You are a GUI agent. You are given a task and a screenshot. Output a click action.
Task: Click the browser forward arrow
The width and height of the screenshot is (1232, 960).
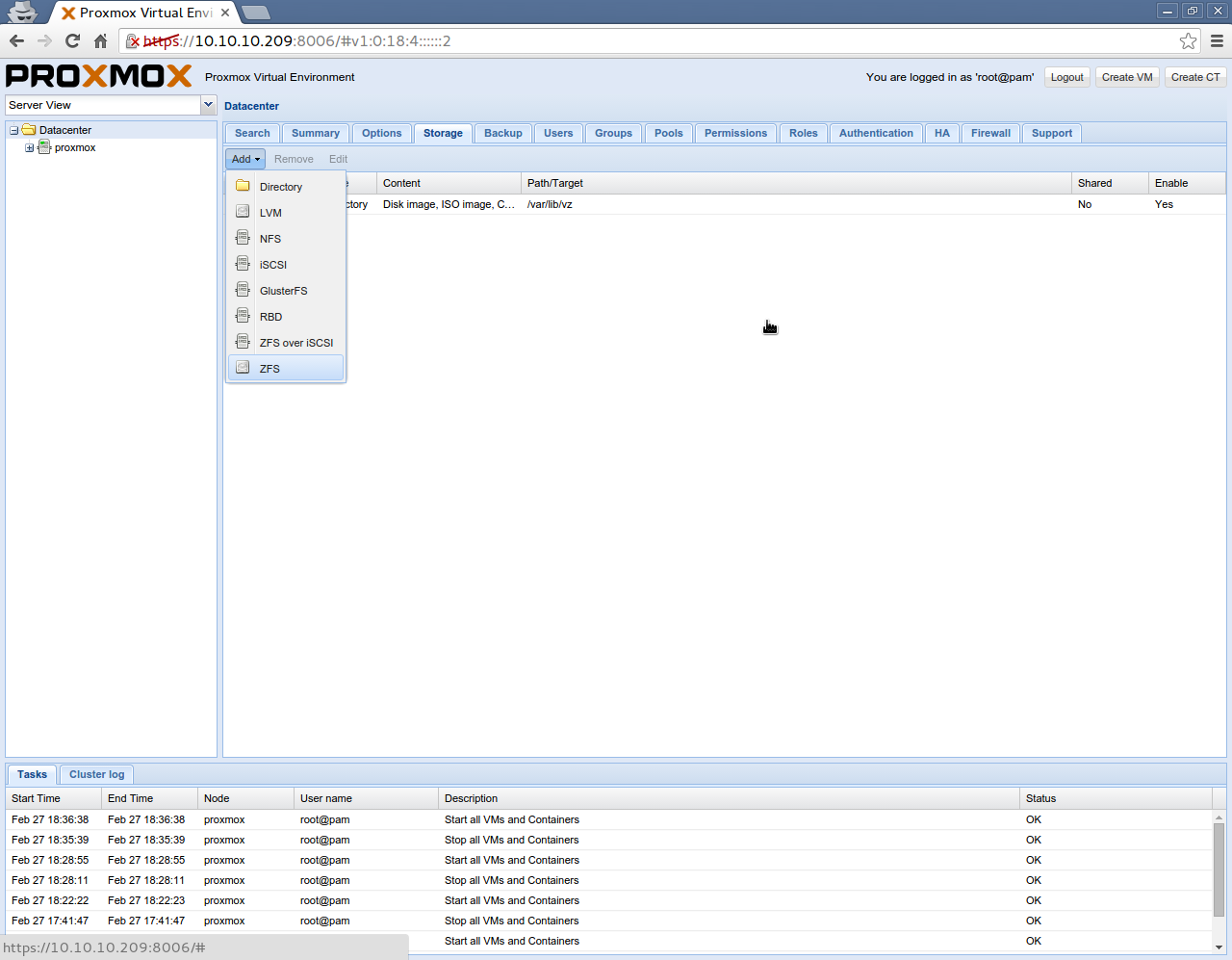(44, 40)
